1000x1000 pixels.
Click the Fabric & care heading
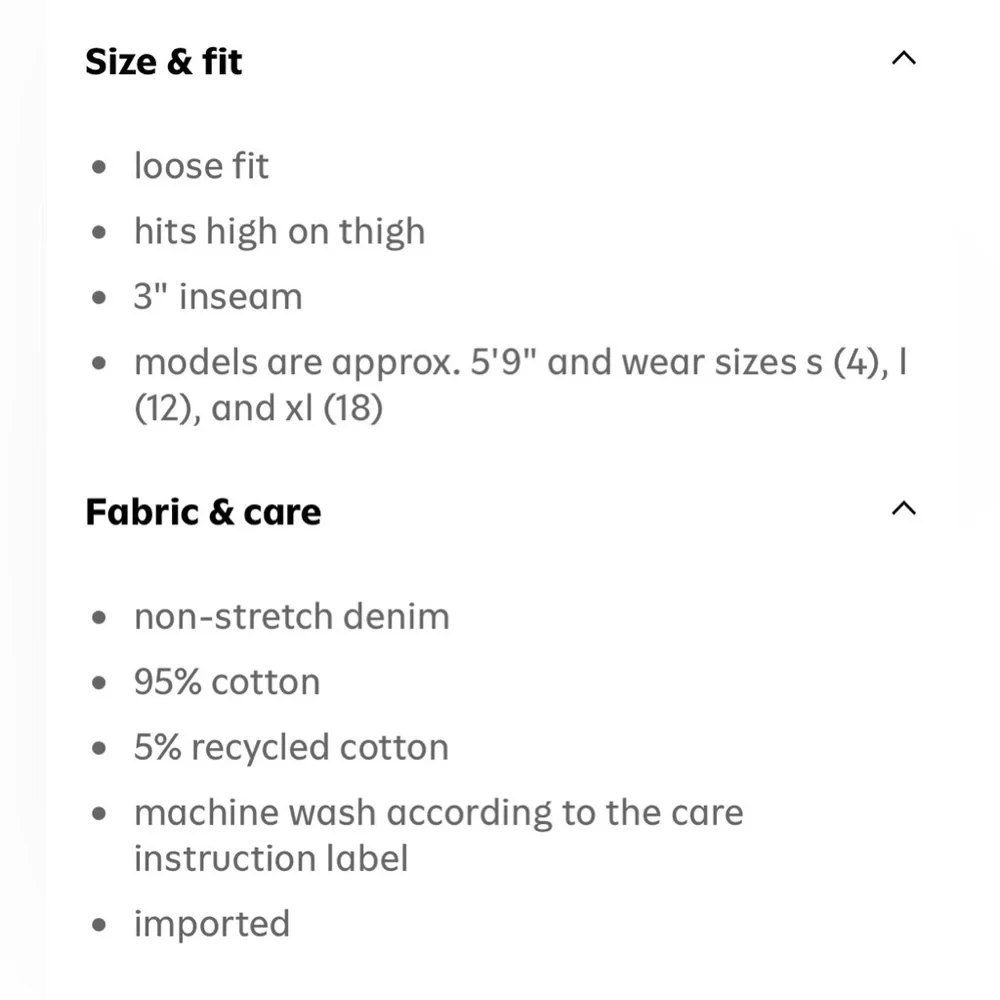click(x=203, y=512)
